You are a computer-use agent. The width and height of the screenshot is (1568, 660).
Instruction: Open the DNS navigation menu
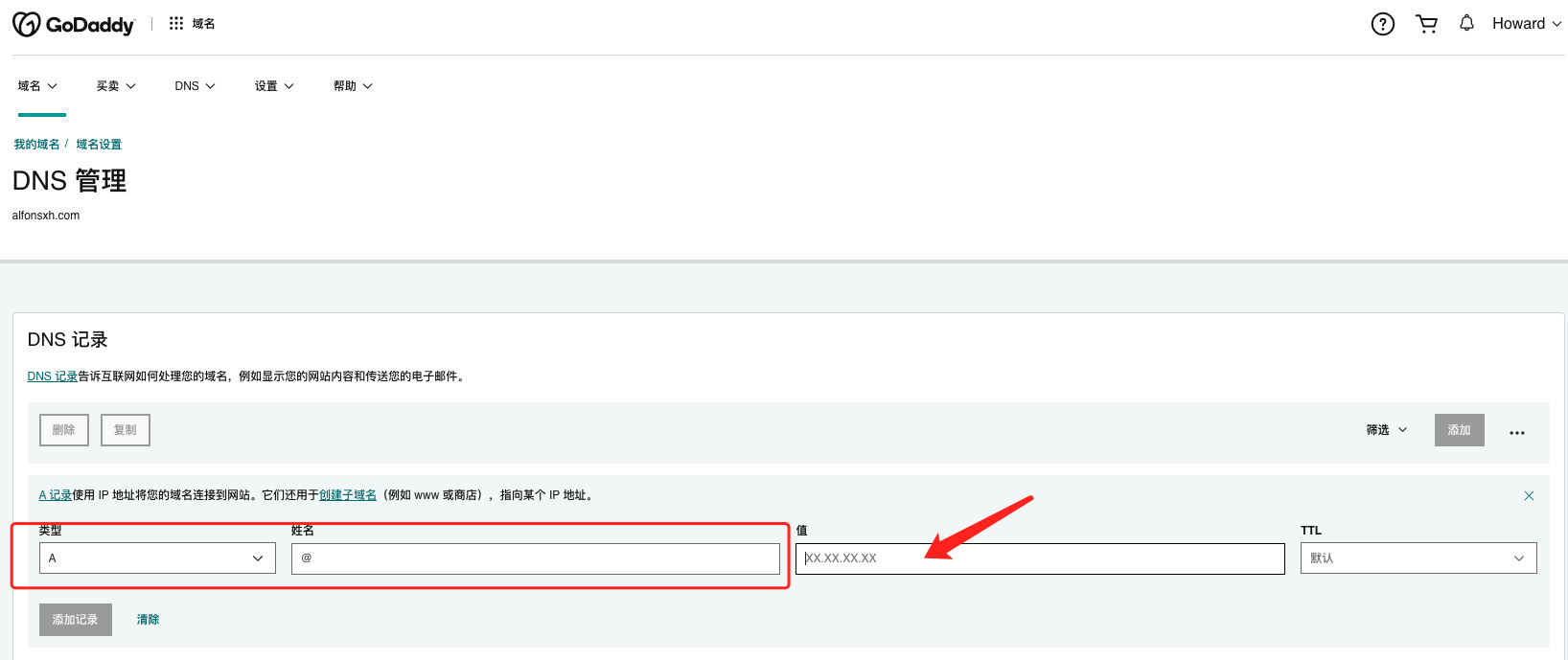tap(195, 86)
